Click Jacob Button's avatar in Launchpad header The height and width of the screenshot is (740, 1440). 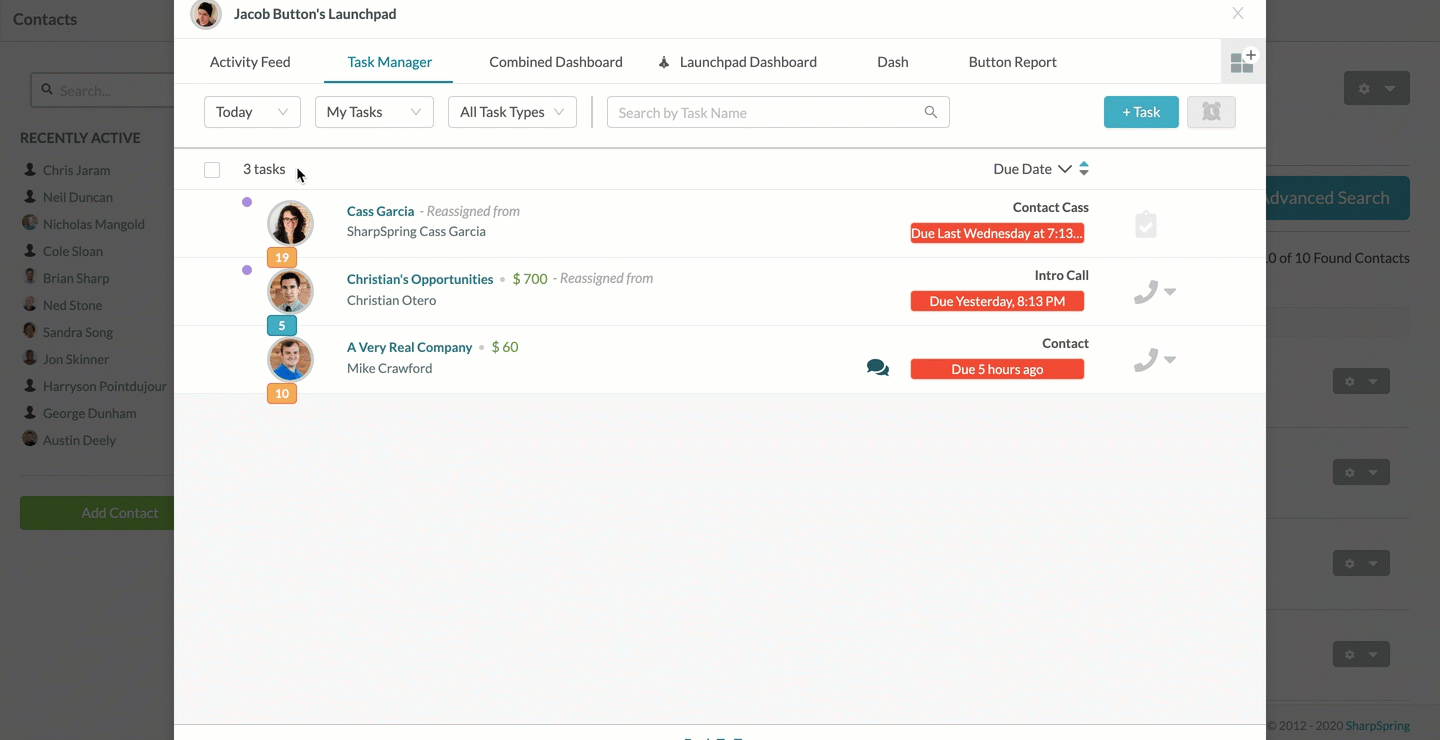(206, 14)
